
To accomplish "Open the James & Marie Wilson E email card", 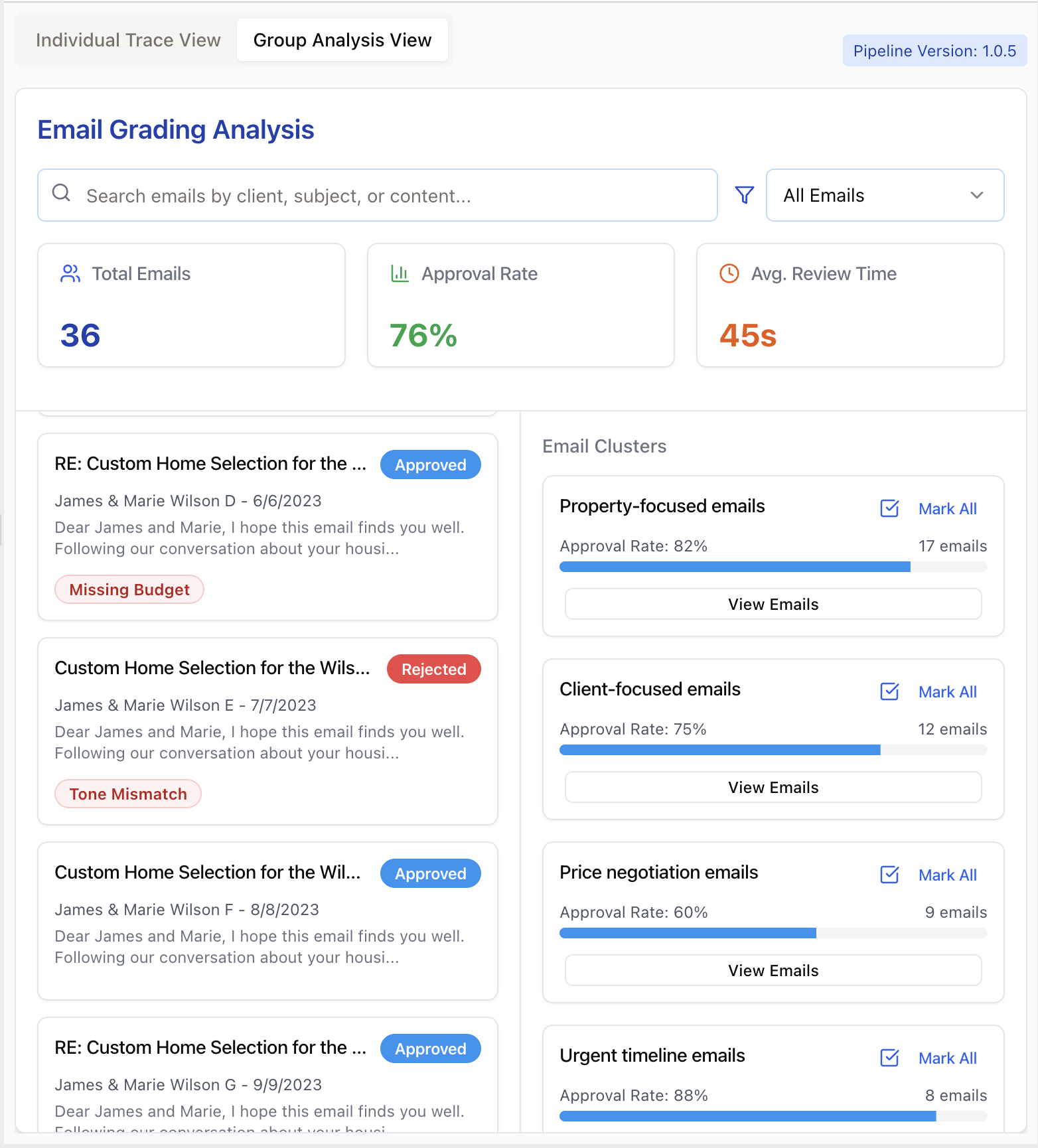I will [267, 731].
